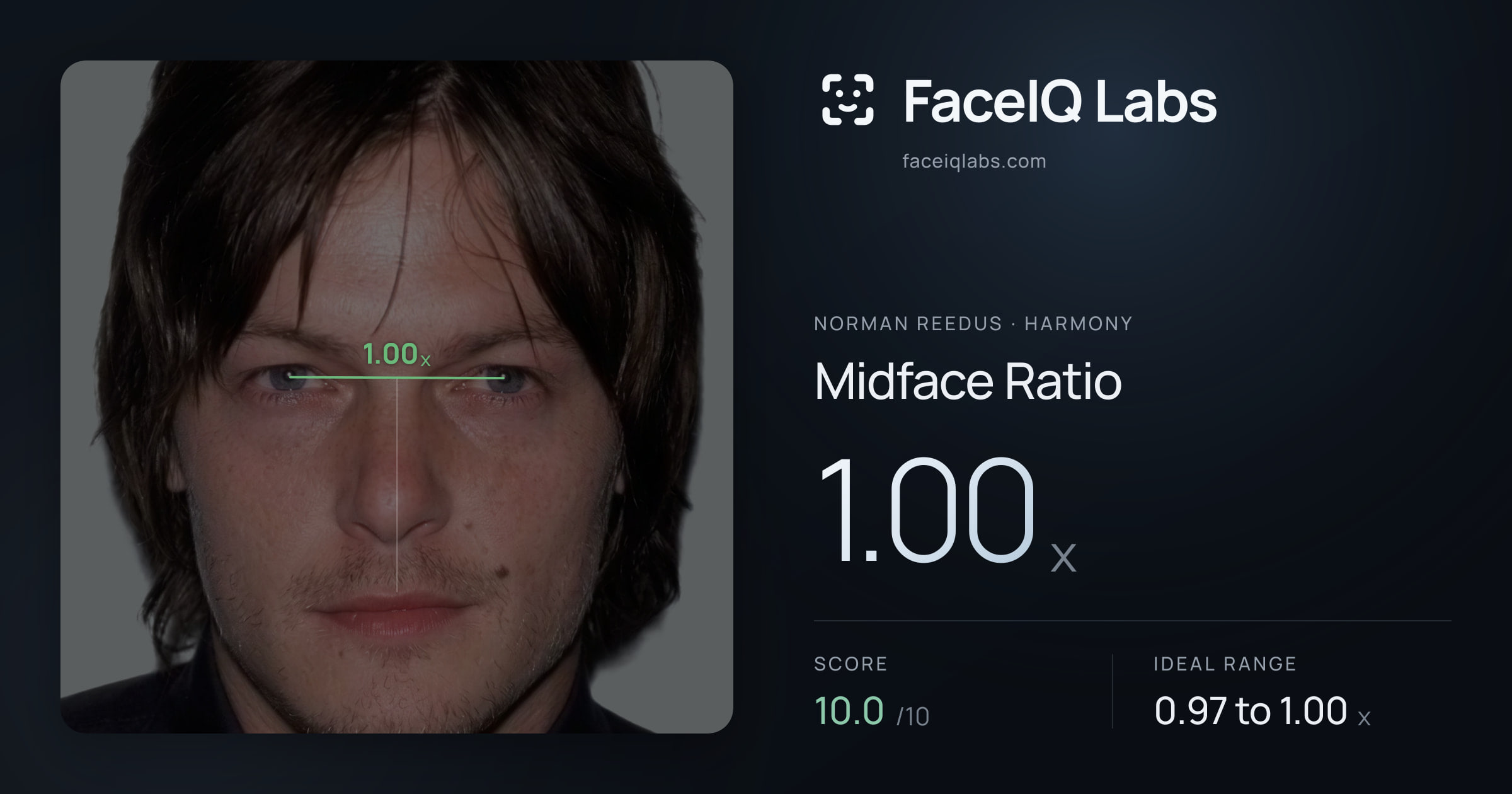Screen dimensions: 1512x794
Task: Click the NORMAN REEDUS · HARMONY caption
Action: (973, 323)
